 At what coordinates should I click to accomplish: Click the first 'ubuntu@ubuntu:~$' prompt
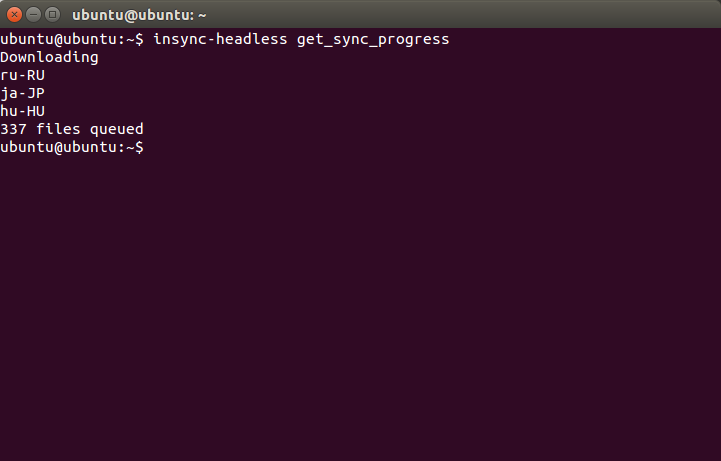72,39
